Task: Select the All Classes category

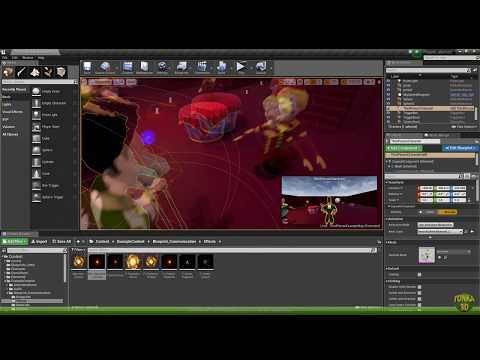Action: (10, 134)
